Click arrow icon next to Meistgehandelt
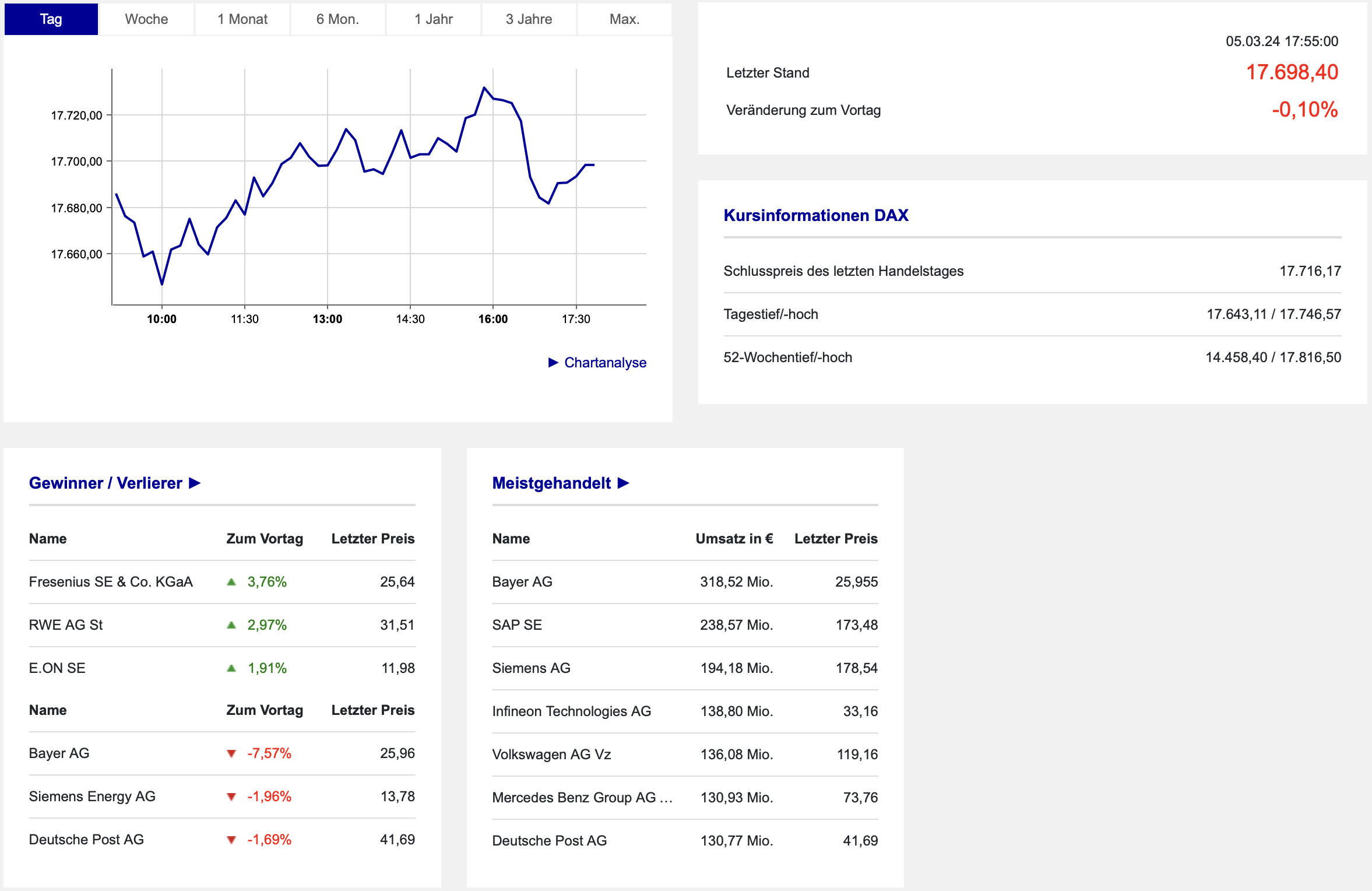Image resolution: width=1372 pixels, height=891 pixels. tap(624, 483)
